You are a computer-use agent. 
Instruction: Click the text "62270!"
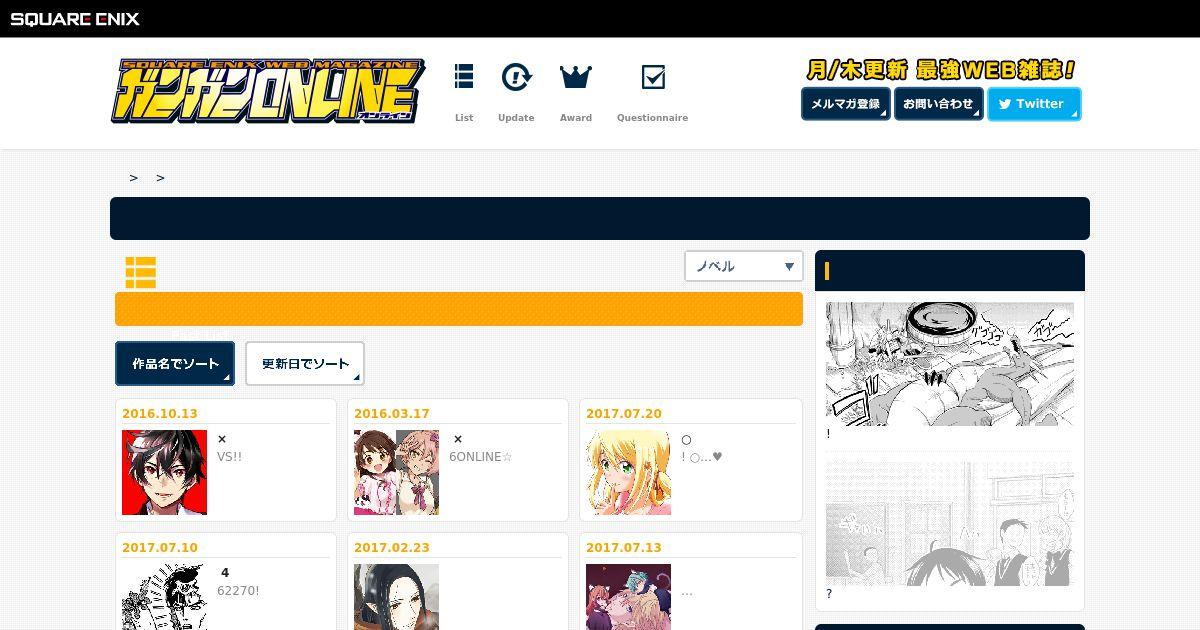click(x=238, y=591)
